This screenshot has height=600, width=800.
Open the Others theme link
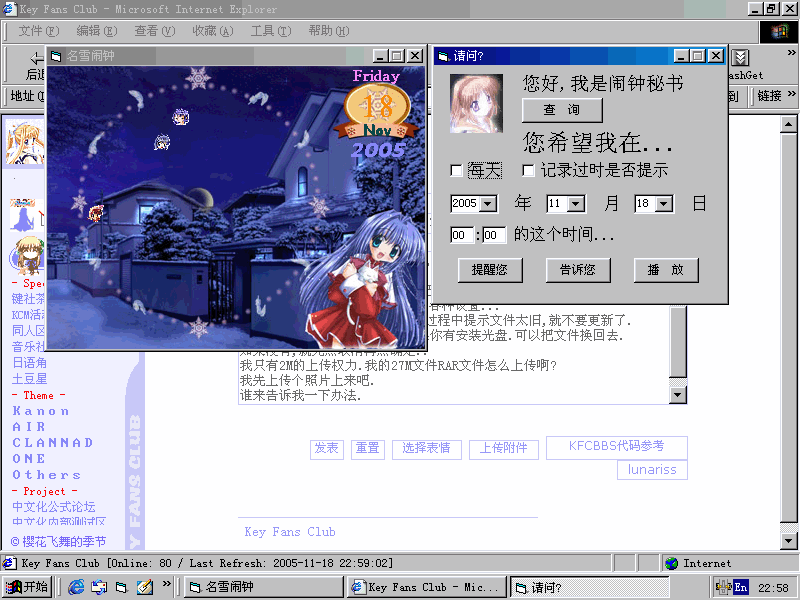(x=47, y=475)
